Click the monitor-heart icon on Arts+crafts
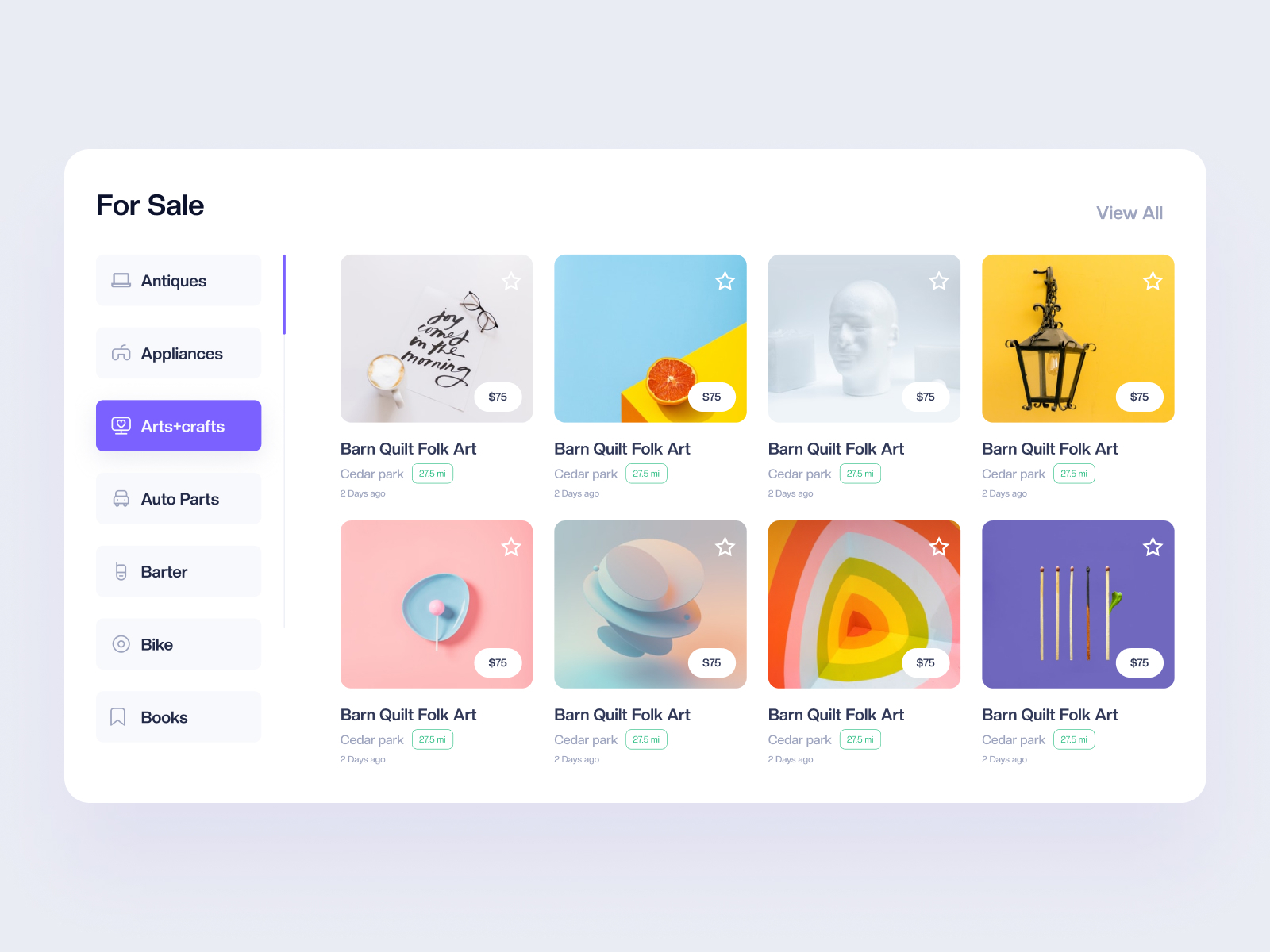Image resolution: width=1270 pixels, height=952 pixels. 121,426
